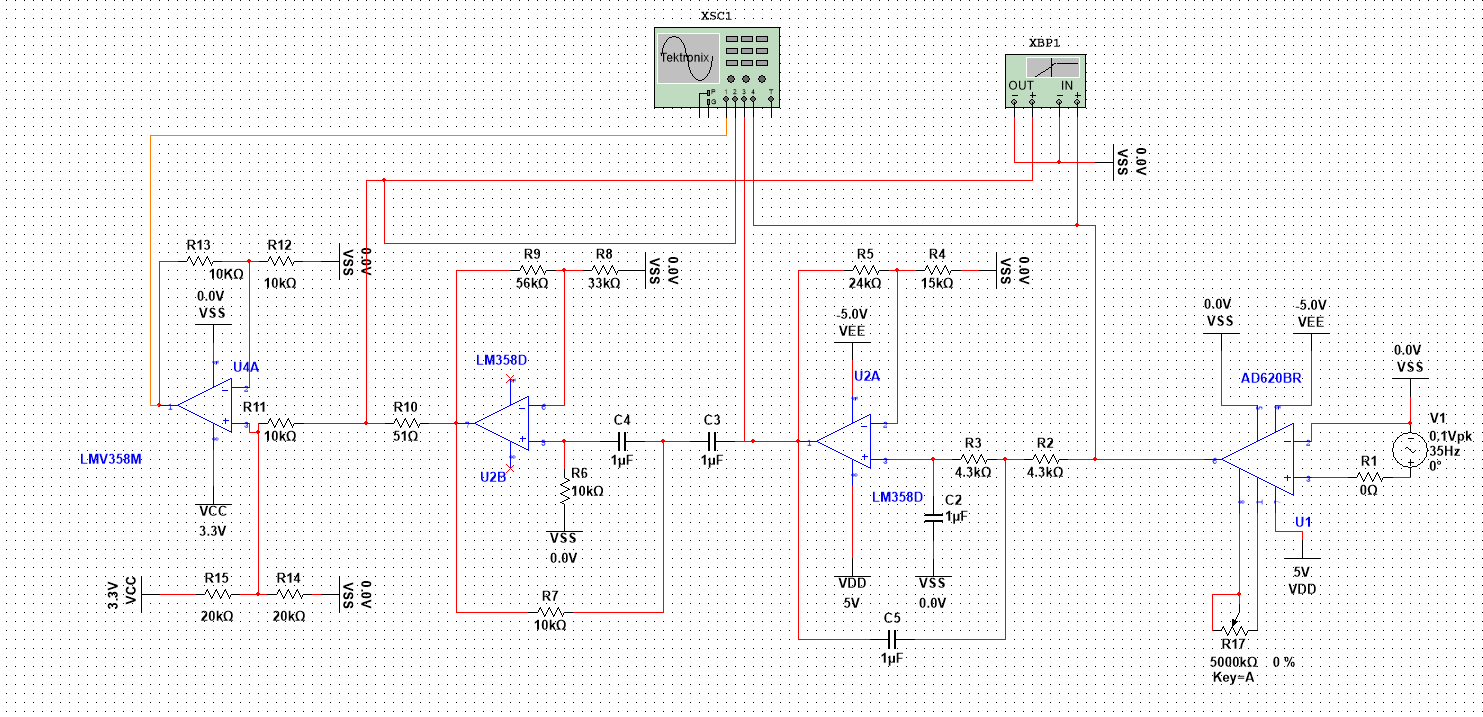Select the R3 resistor symbol

coord(973,459)
